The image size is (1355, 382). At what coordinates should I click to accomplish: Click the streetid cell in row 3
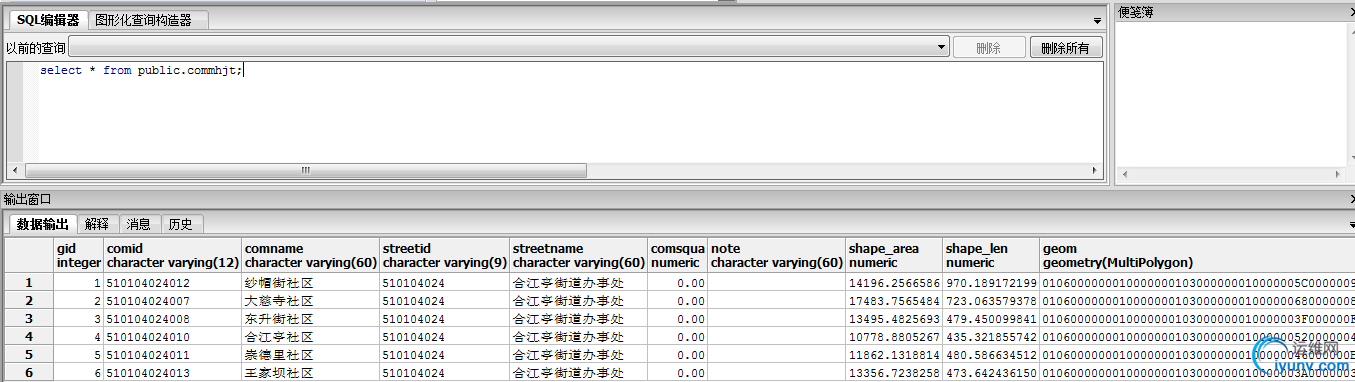445,318
